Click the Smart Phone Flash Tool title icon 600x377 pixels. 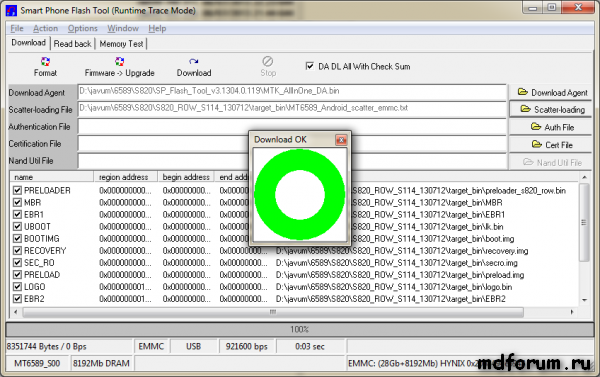coord(11,10)
